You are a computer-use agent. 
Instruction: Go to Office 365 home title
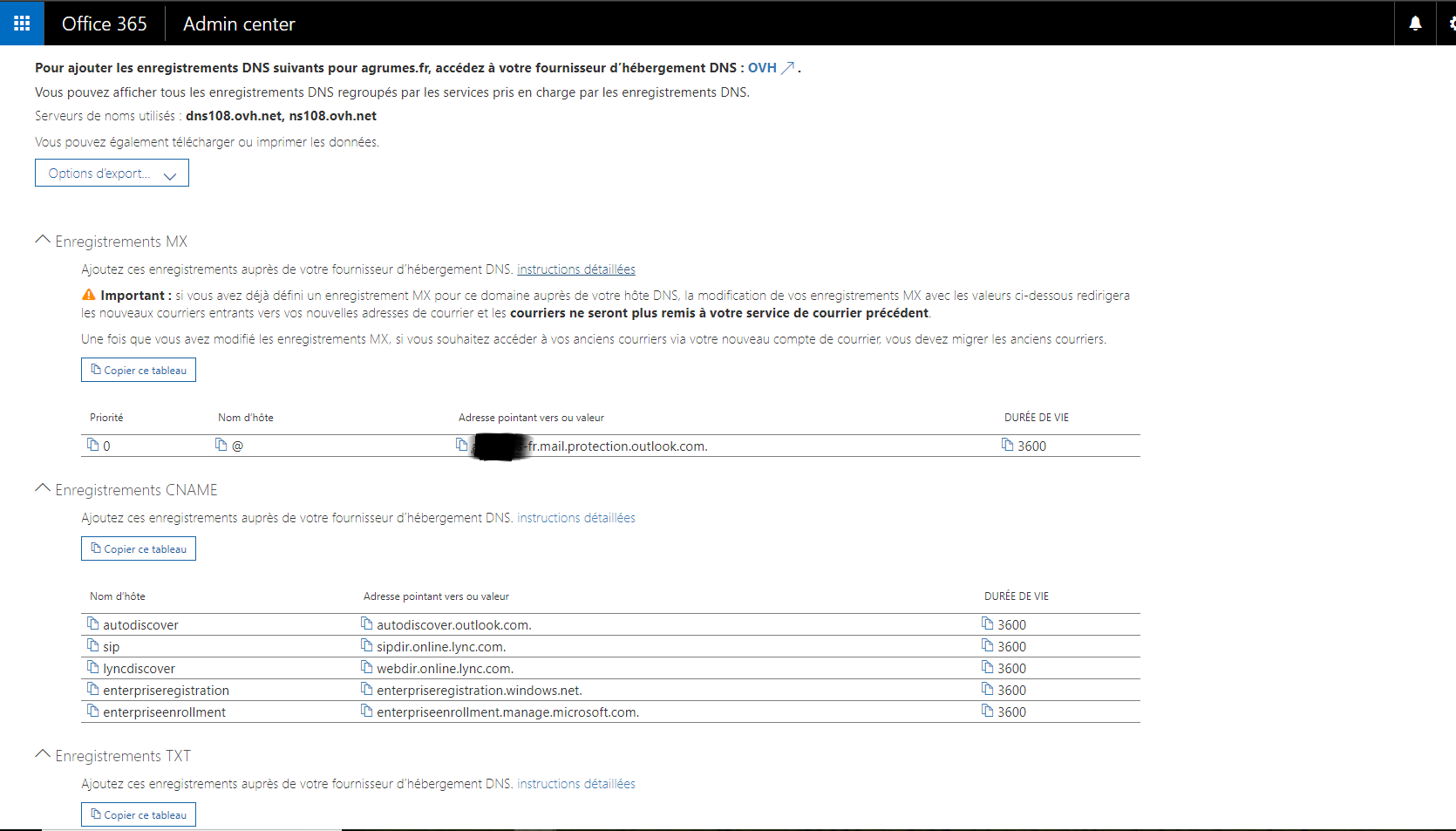pyautogui.click(x=105, y=24)
